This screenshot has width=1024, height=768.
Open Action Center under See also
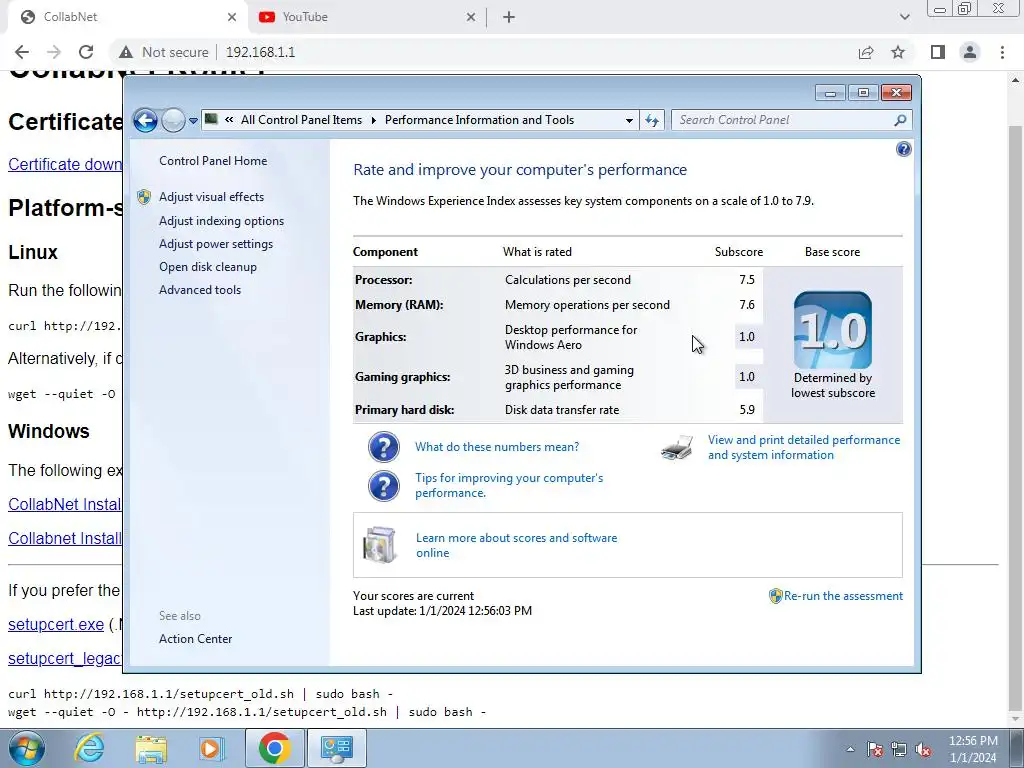tap(195, 639)
